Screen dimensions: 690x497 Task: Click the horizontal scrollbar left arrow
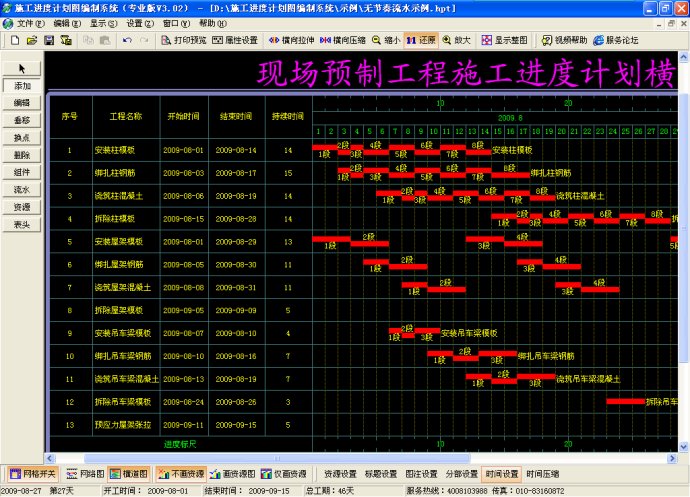coord(50,458)
